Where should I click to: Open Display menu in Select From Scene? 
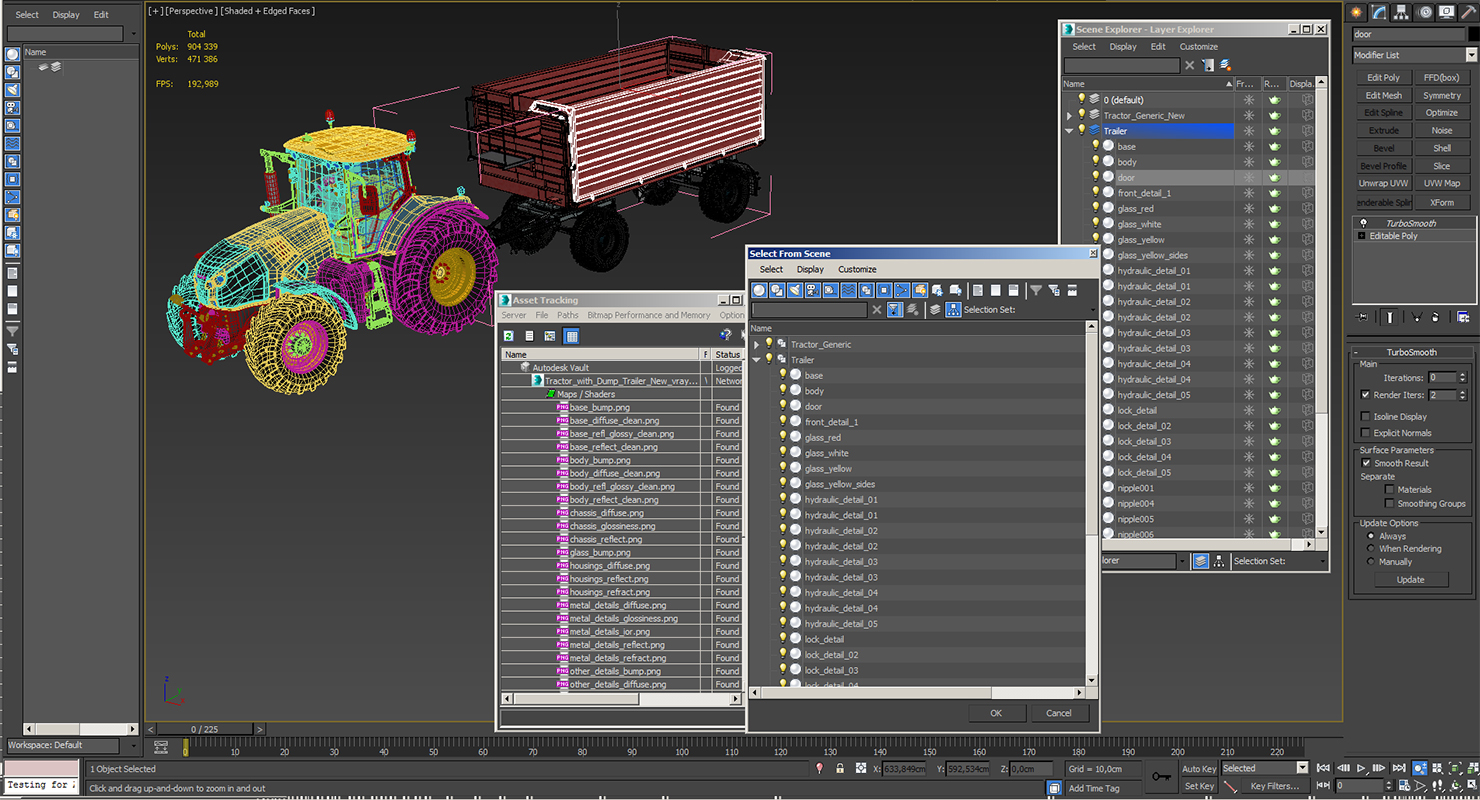(x=810, y=269)
